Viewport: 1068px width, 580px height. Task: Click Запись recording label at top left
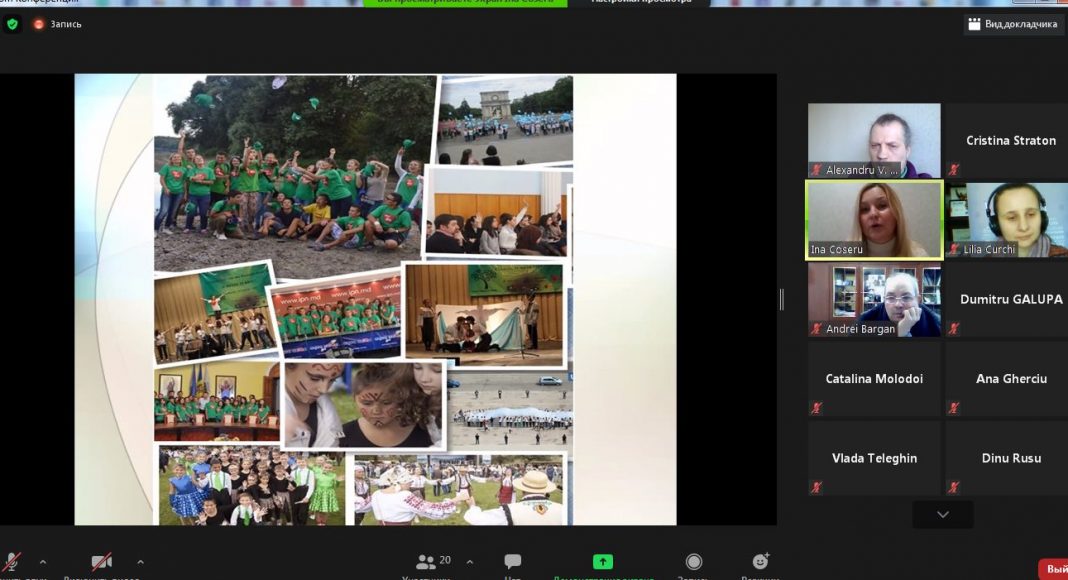[x=66, y=25]
